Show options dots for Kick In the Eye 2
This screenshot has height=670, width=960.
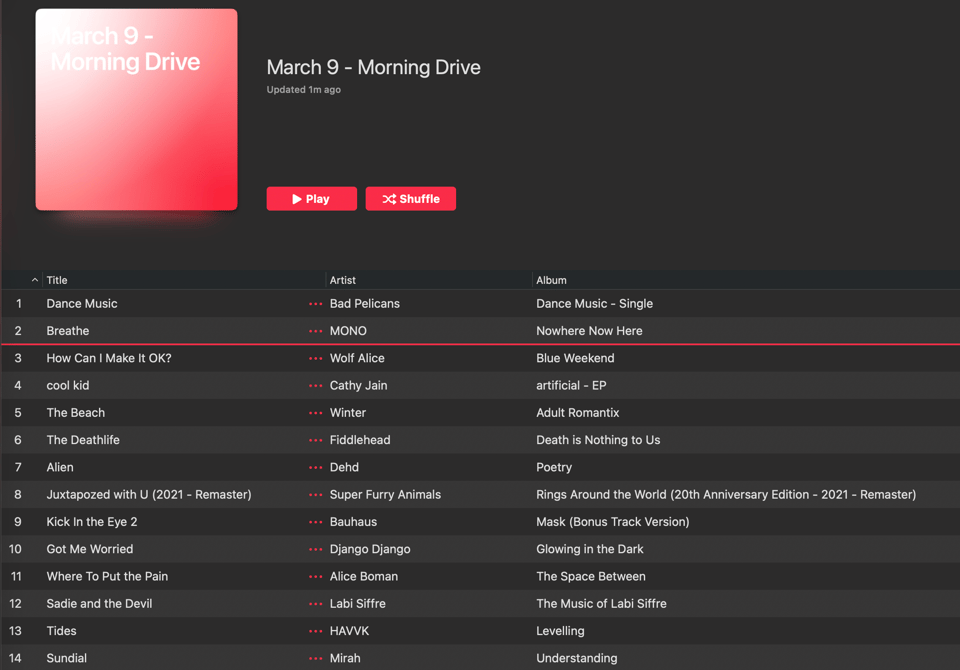[x=316, y=522]
